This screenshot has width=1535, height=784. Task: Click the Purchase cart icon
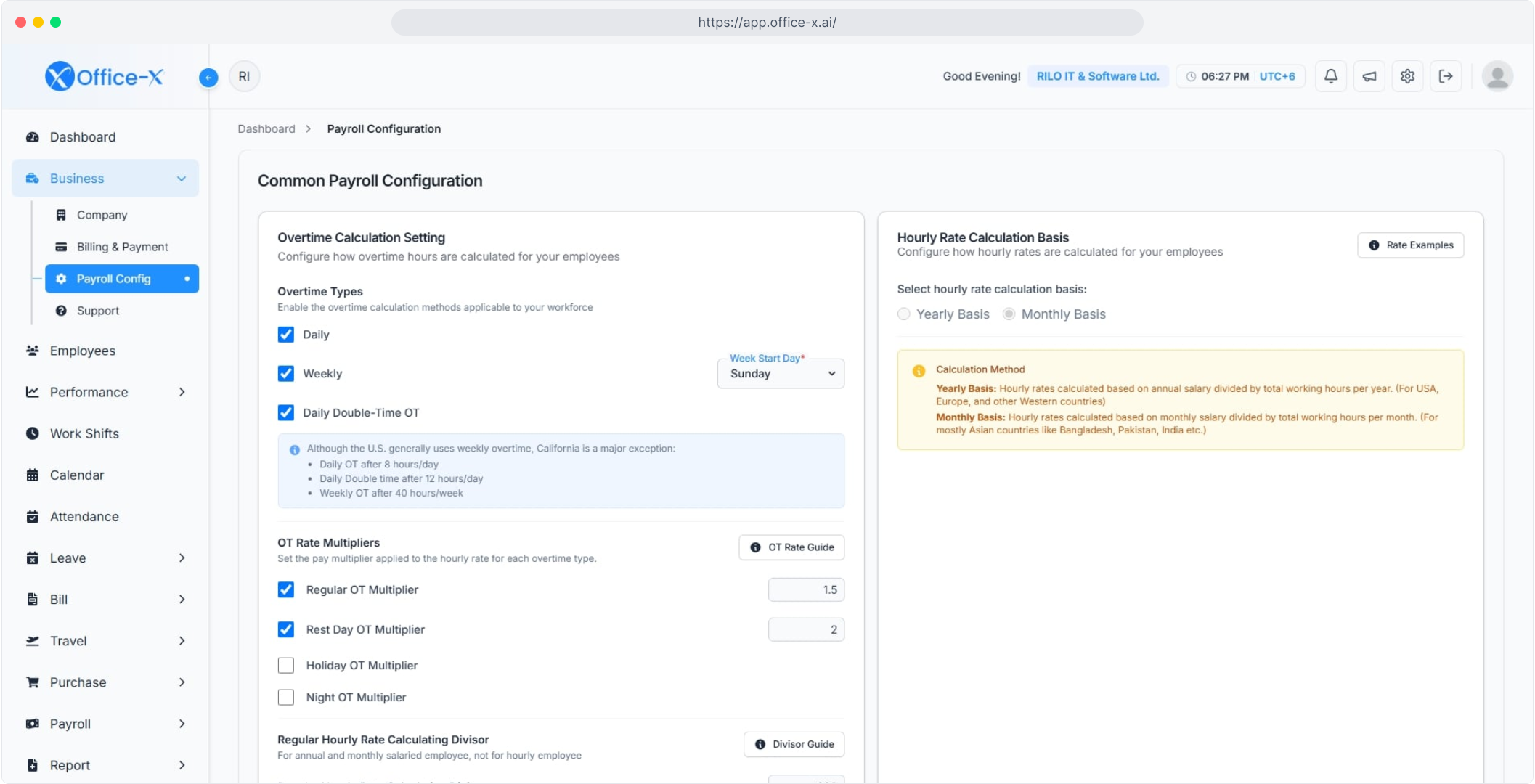(33, 682)
